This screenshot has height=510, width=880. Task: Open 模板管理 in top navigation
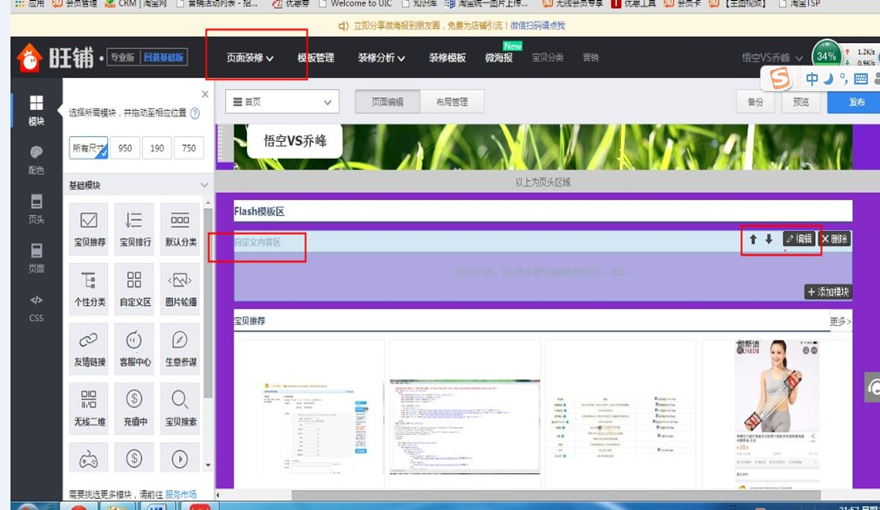tap(316, 58)
